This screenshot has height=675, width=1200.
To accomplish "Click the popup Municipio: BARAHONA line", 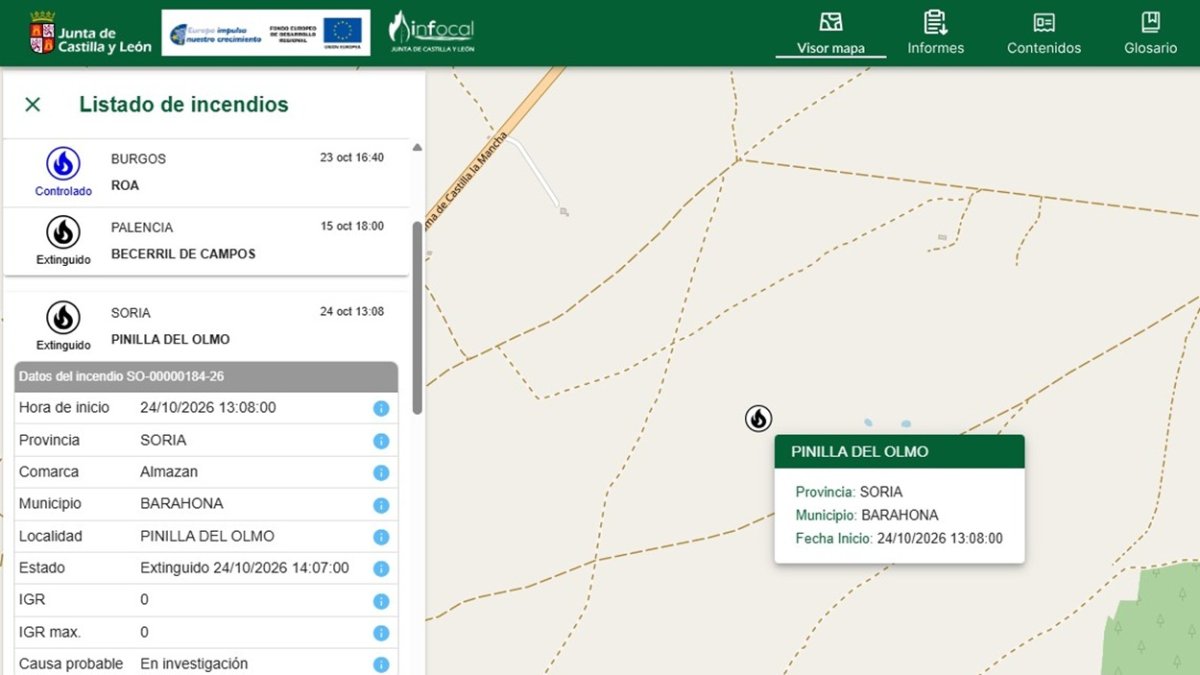I will point(867,515).
